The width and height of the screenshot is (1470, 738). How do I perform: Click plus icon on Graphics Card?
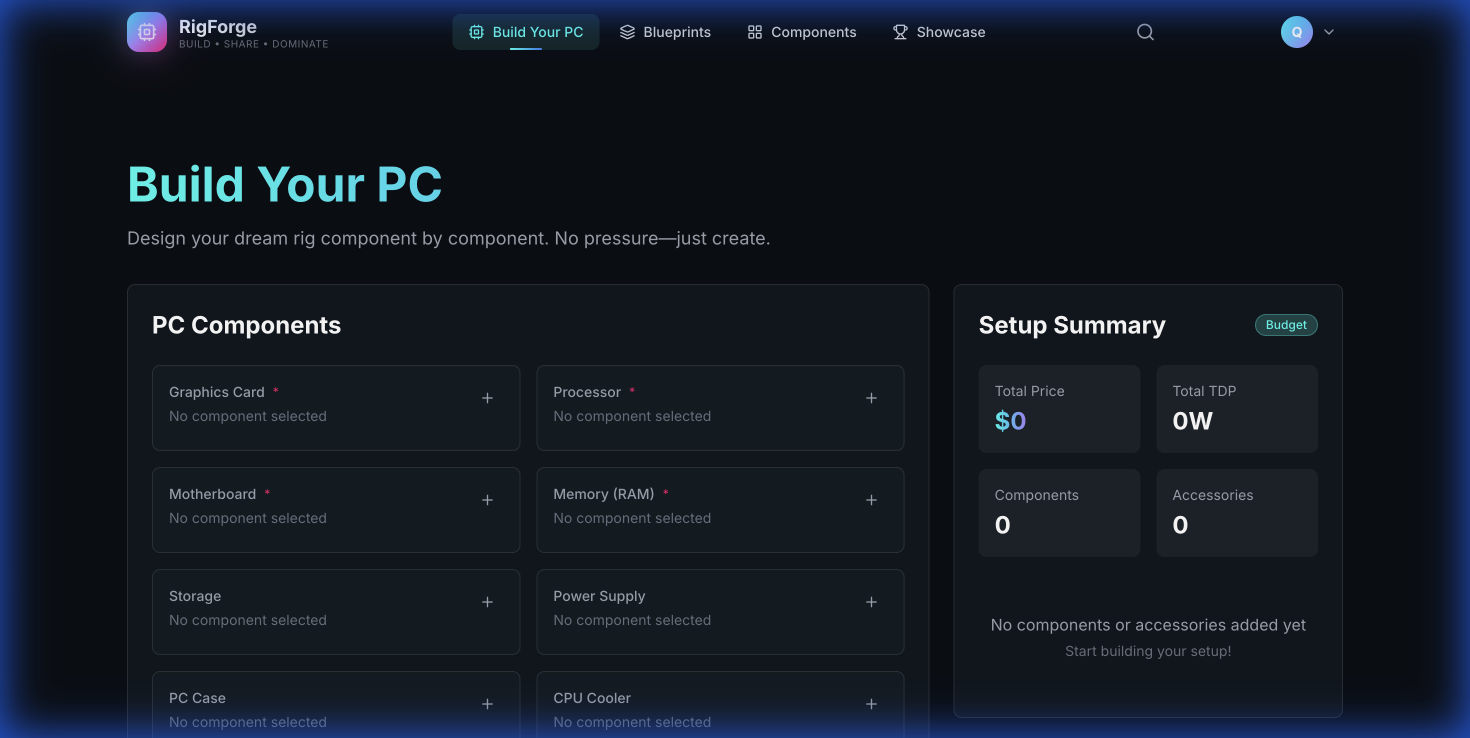[x=488, y=398]
